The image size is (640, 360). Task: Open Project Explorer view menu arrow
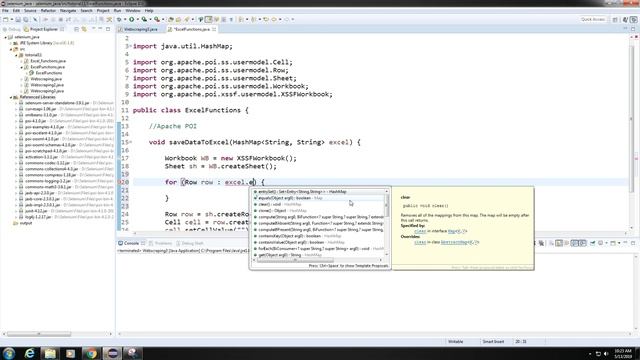coord(93,29)
